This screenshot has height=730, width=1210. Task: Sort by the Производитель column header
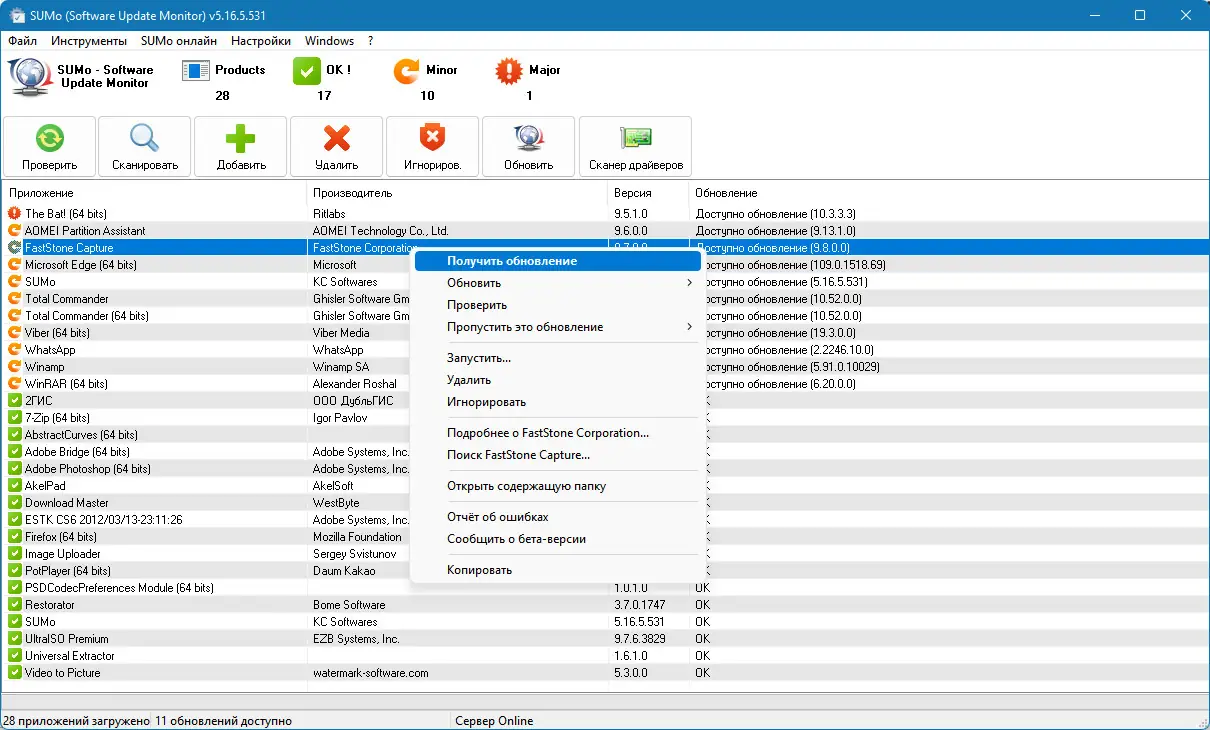coord(457,193)
